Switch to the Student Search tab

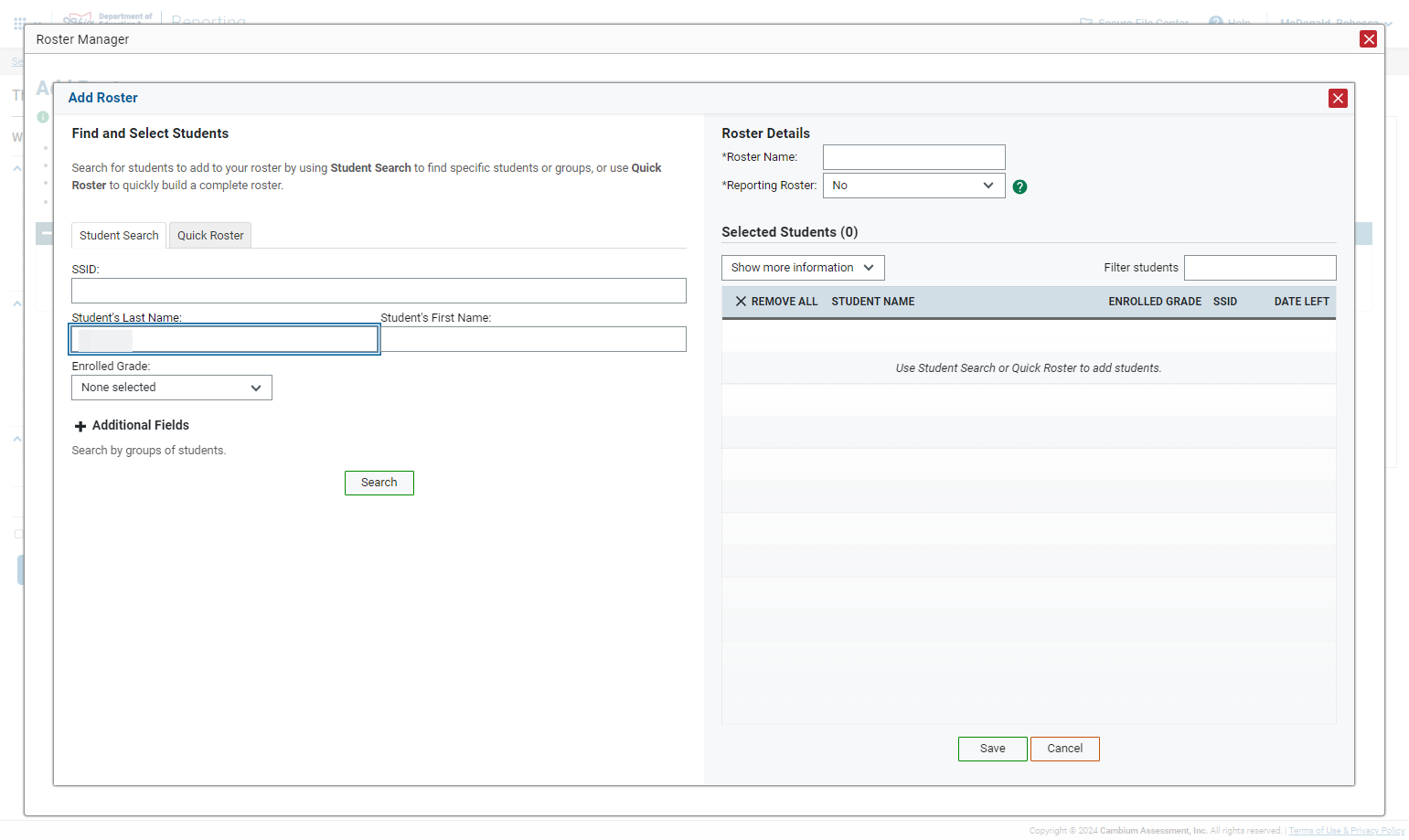click(119, 236)
